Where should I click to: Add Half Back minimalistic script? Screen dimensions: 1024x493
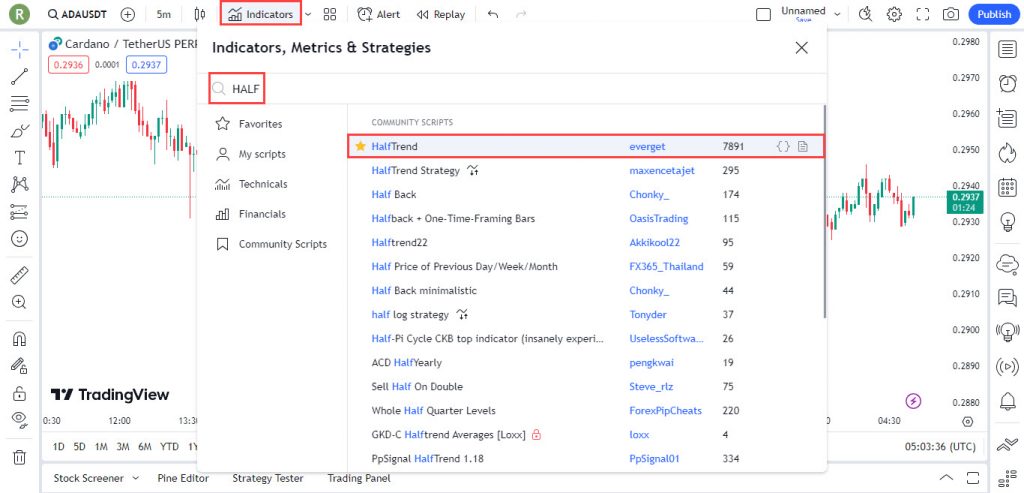585,291
